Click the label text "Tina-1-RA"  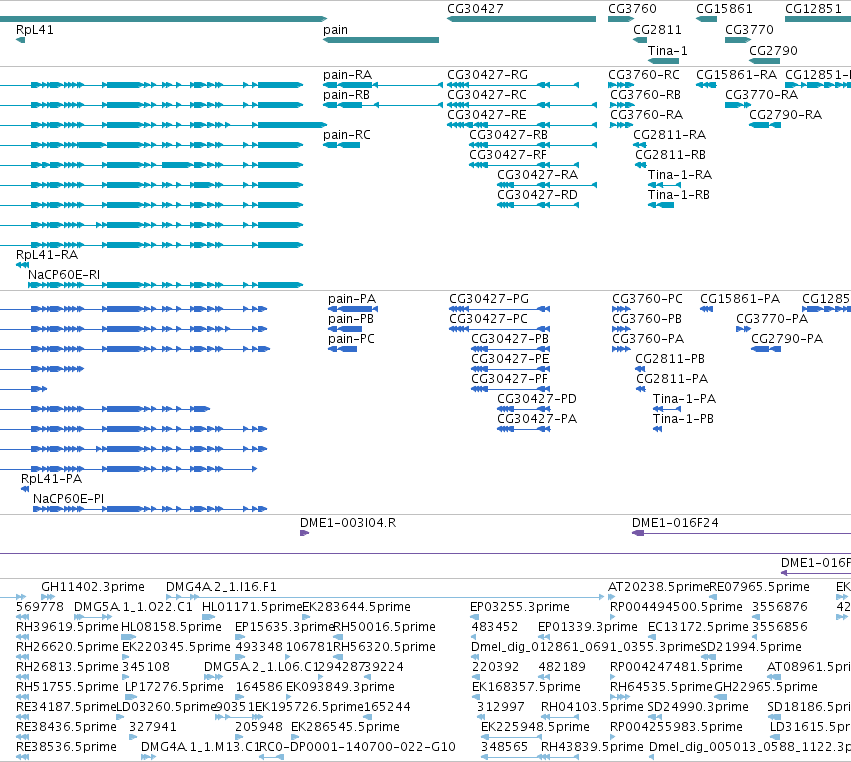(680, 175)
